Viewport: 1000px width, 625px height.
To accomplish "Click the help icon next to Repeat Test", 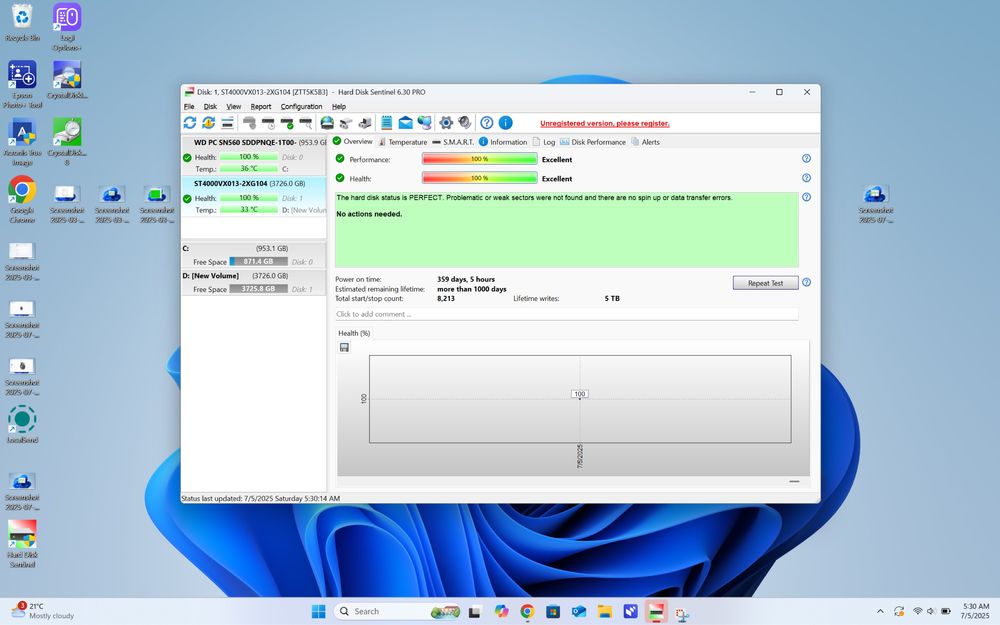I will (806, 283).
